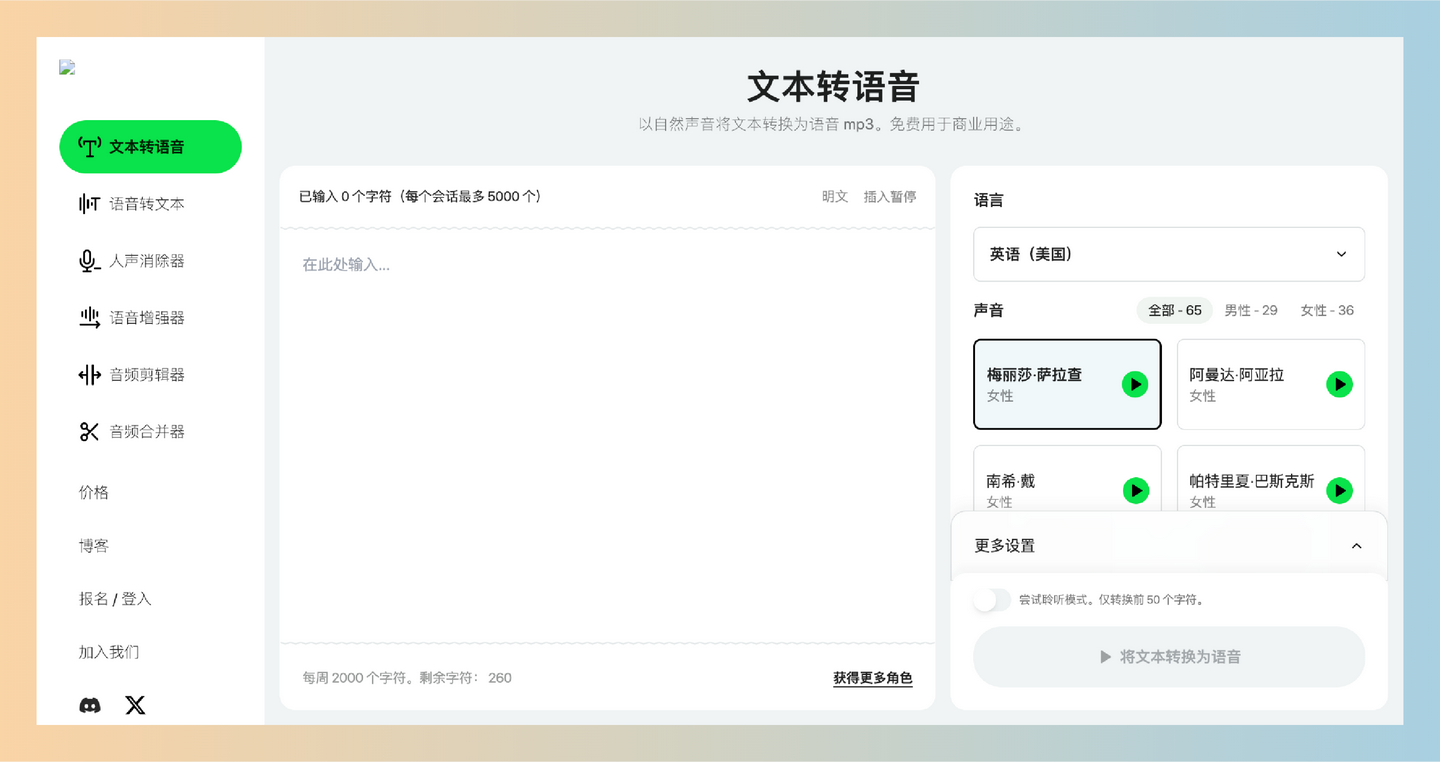Click 将文本转换为语音 to convert
This screenshot has height=762, width=1440.
[1168, 657]
